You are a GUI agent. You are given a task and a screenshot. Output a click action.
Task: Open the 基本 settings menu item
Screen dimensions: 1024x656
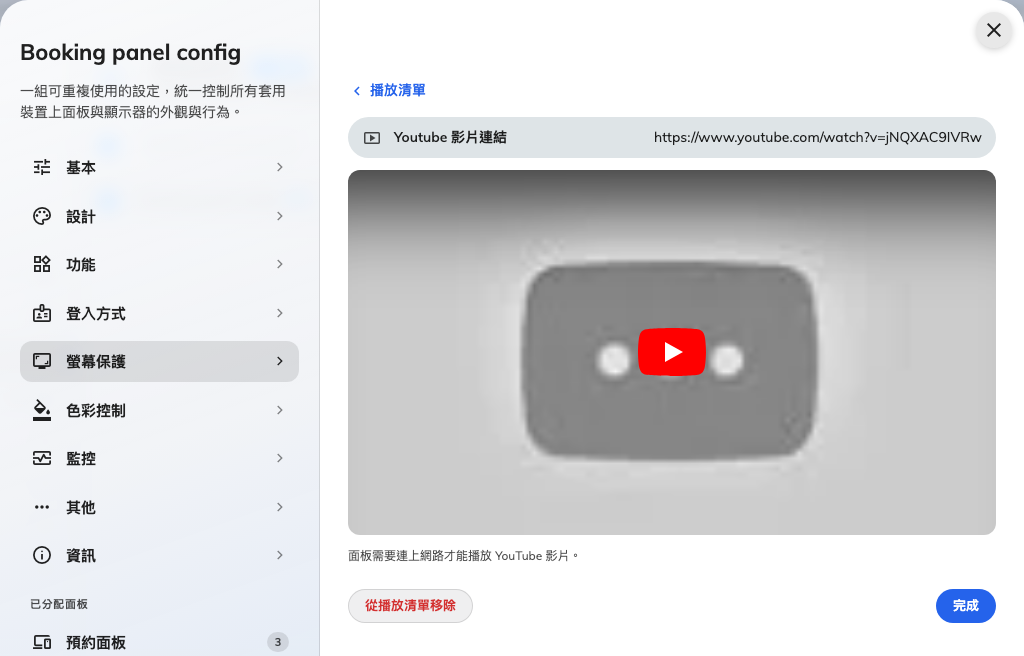pyautogui.click(x=159, y=167)
